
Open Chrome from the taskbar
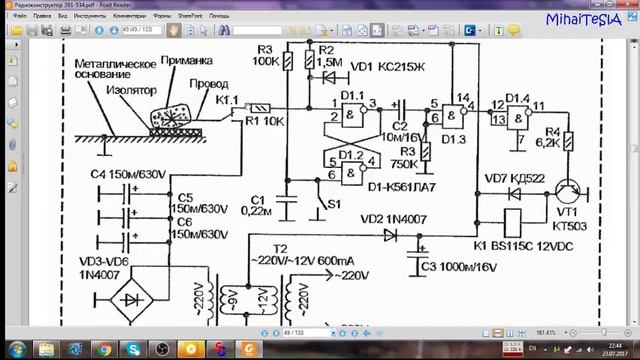coord(104,350)
